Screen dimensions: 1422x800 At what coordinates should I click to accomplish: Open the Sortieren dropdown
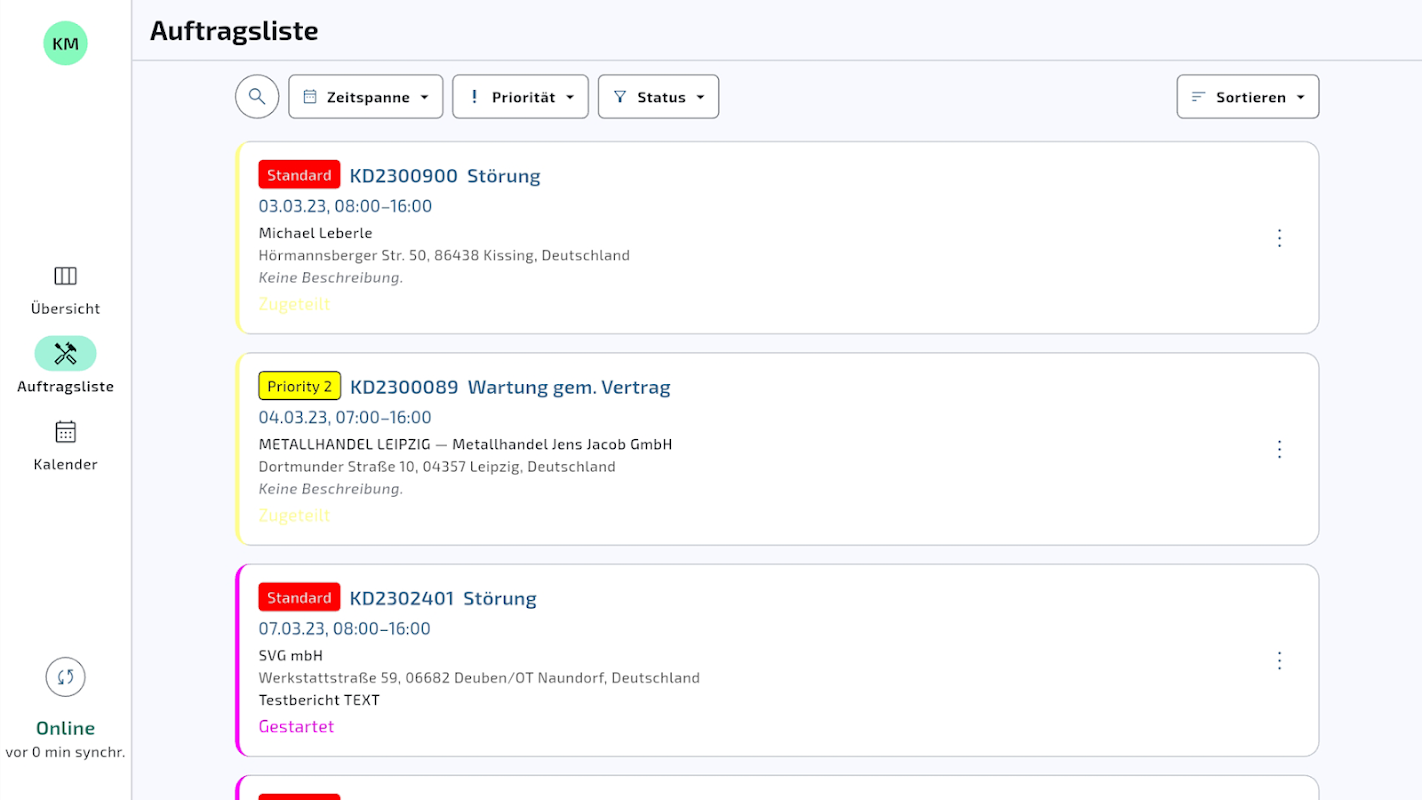1248,97
